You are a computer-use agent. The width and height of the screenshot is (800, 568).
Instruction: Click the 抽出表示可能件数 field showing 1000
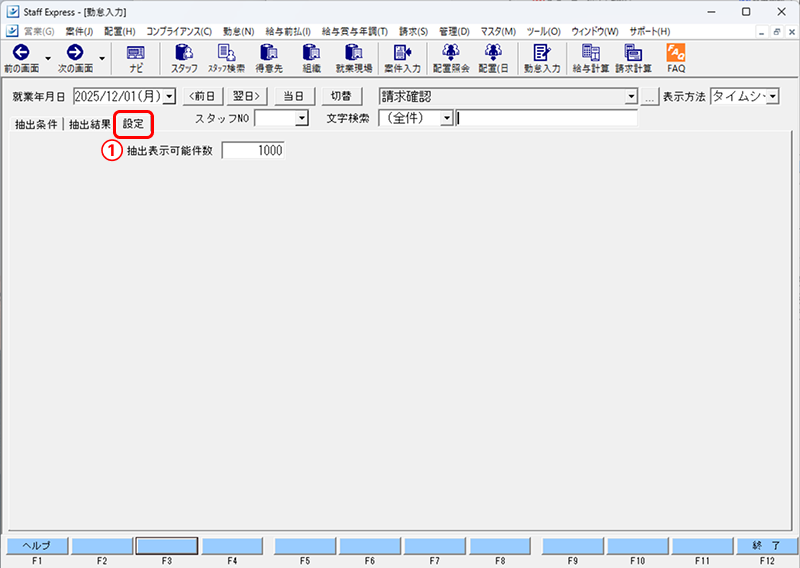pos(253,151)
